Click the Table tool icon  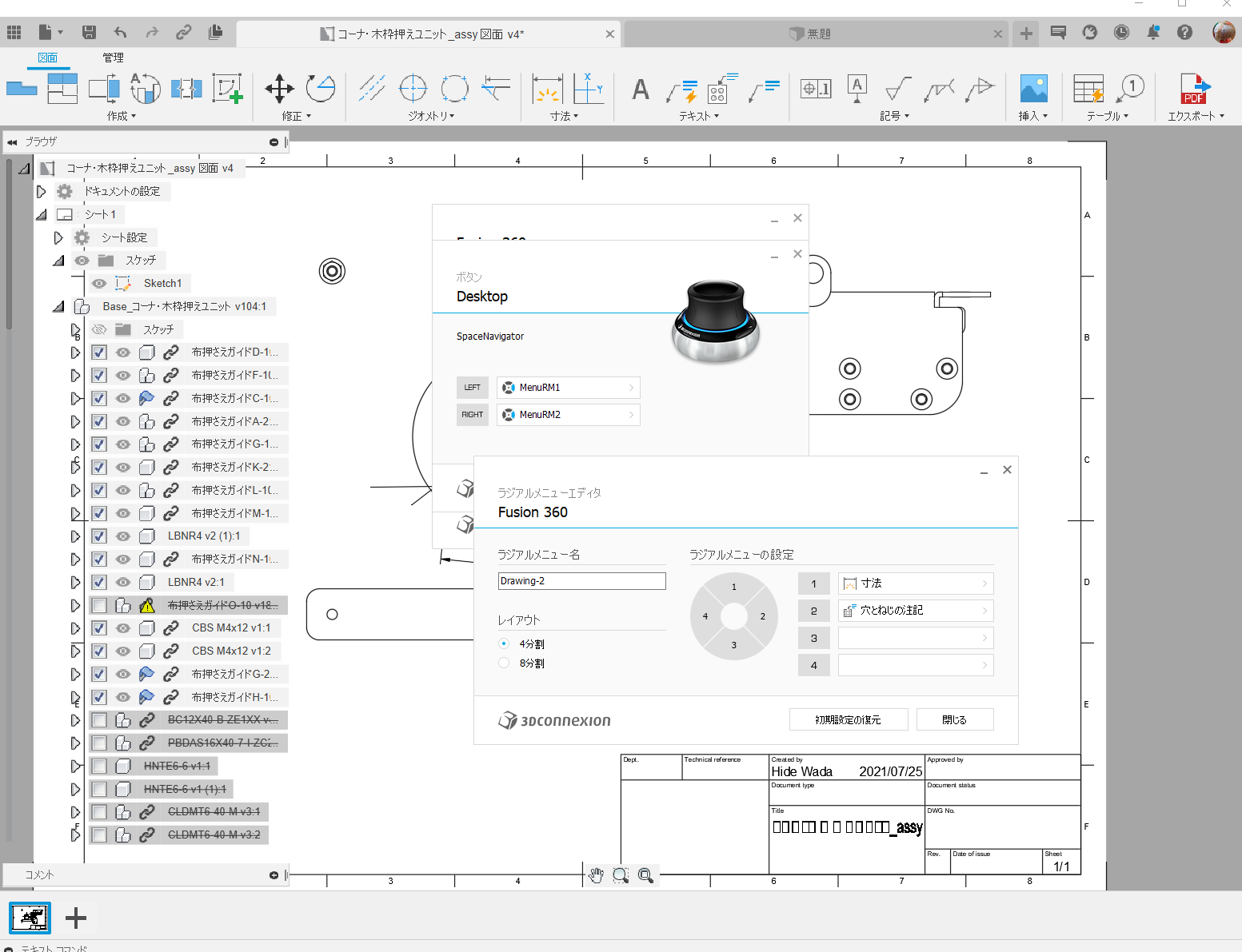click(1088, 89)
